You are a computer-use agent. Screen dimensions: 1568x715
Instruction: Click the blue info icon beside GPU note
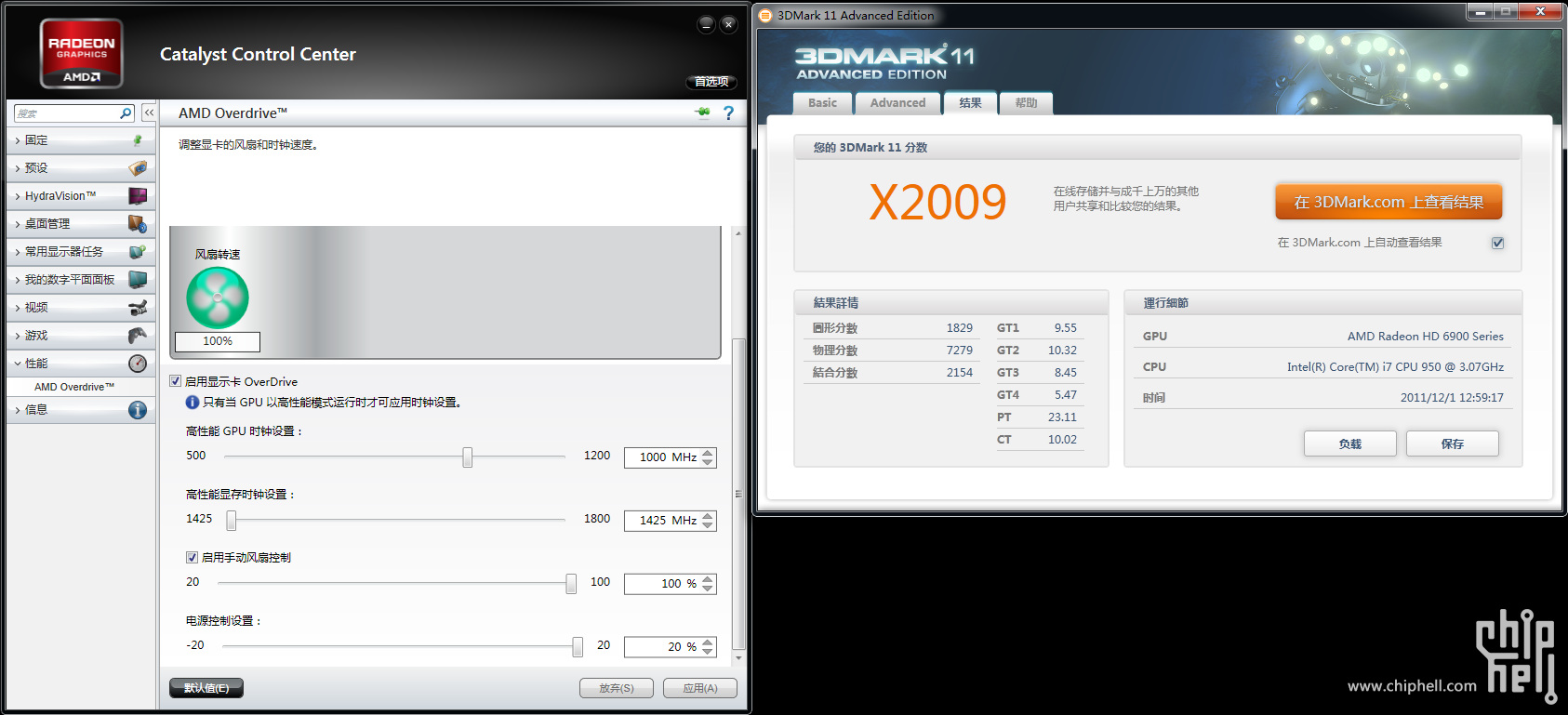pyautogui.click(x=193, y=403)
